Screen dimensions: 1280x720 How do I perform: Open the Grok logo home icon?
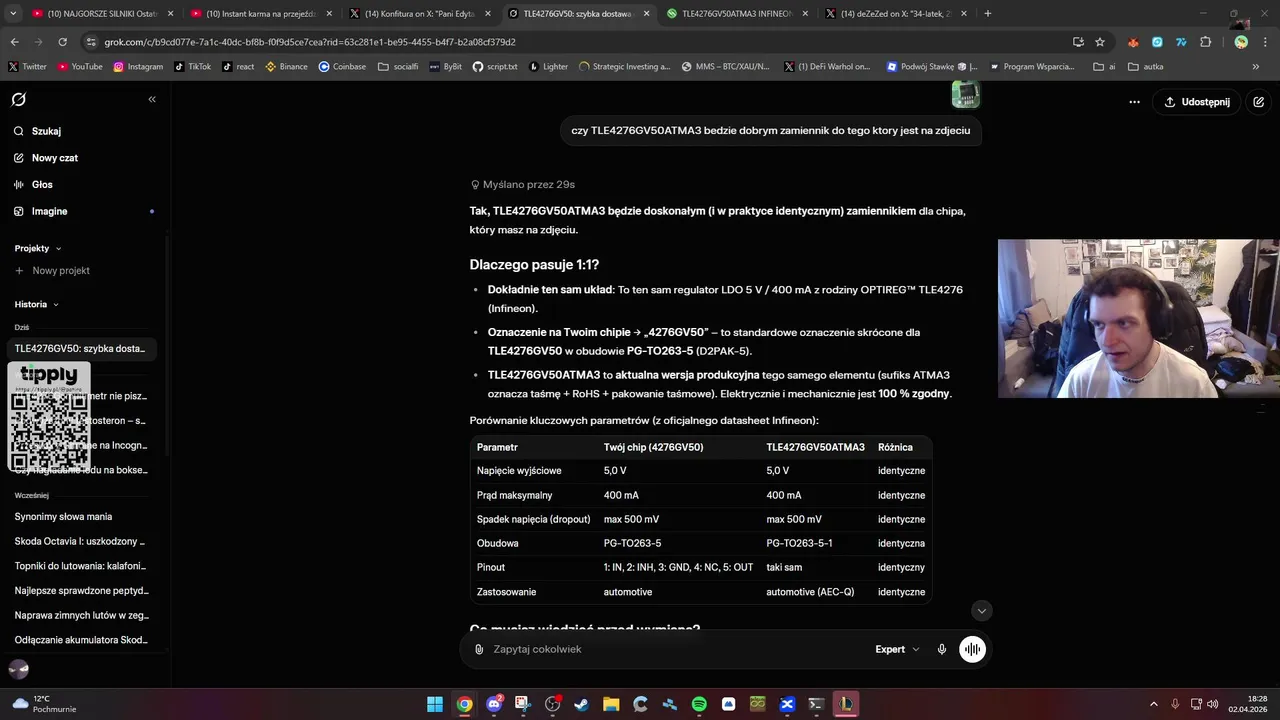(x=18, y=99)
